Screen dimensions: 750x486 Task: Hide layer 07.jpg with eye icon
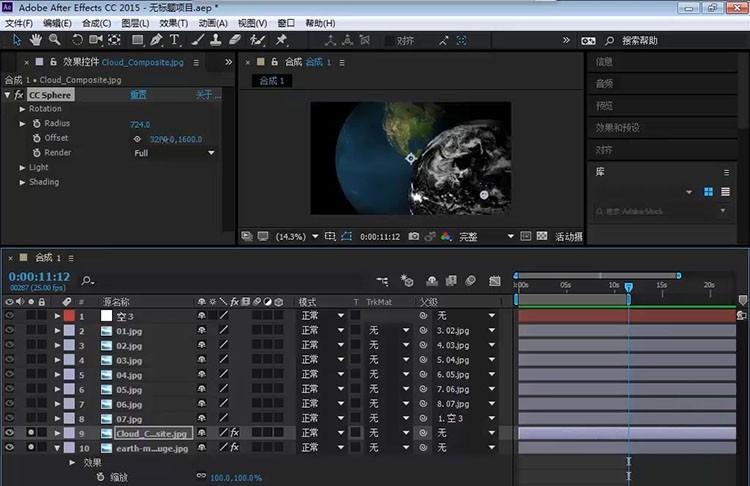tap(10, 418)
